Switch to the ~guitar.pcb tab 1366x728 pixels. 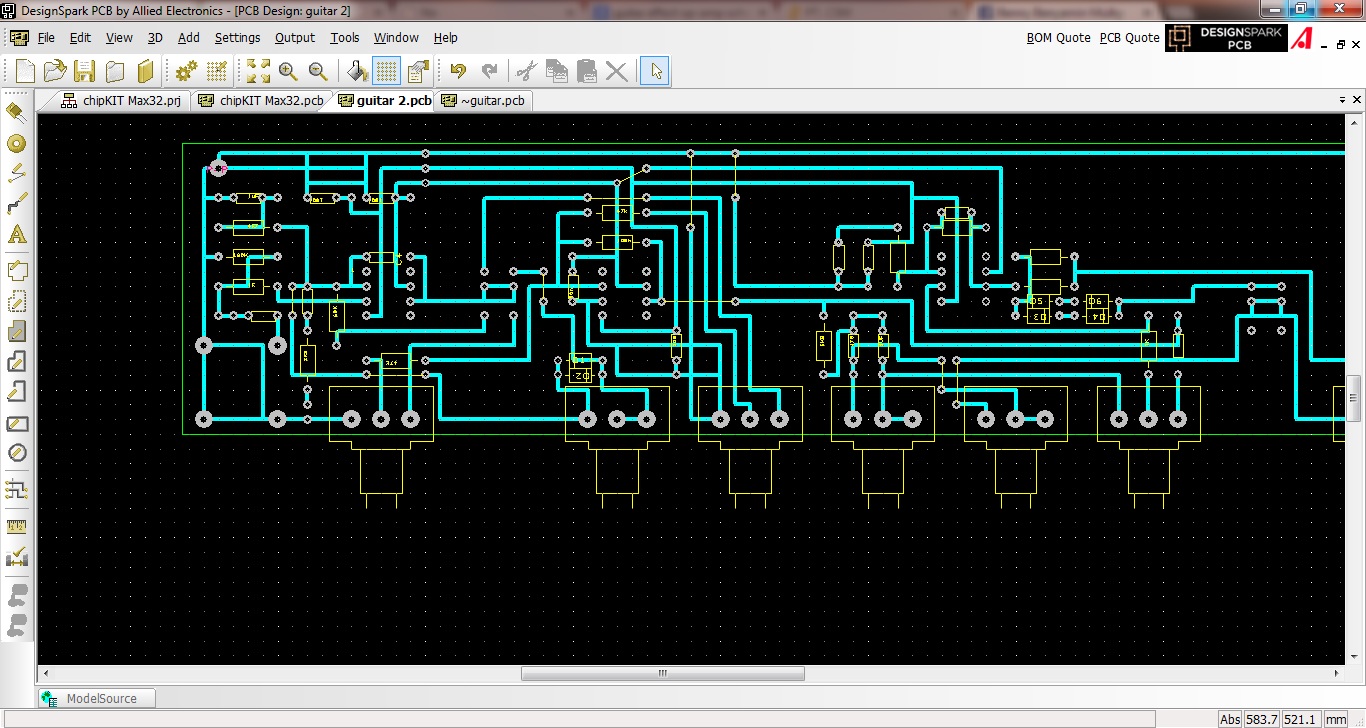(483, 101)
